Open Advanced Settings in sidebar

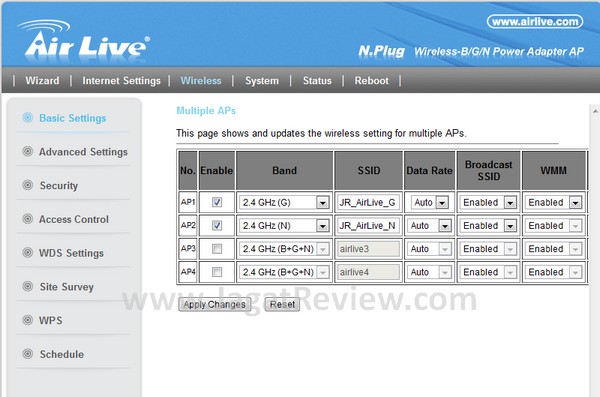[x=83, y=152]
